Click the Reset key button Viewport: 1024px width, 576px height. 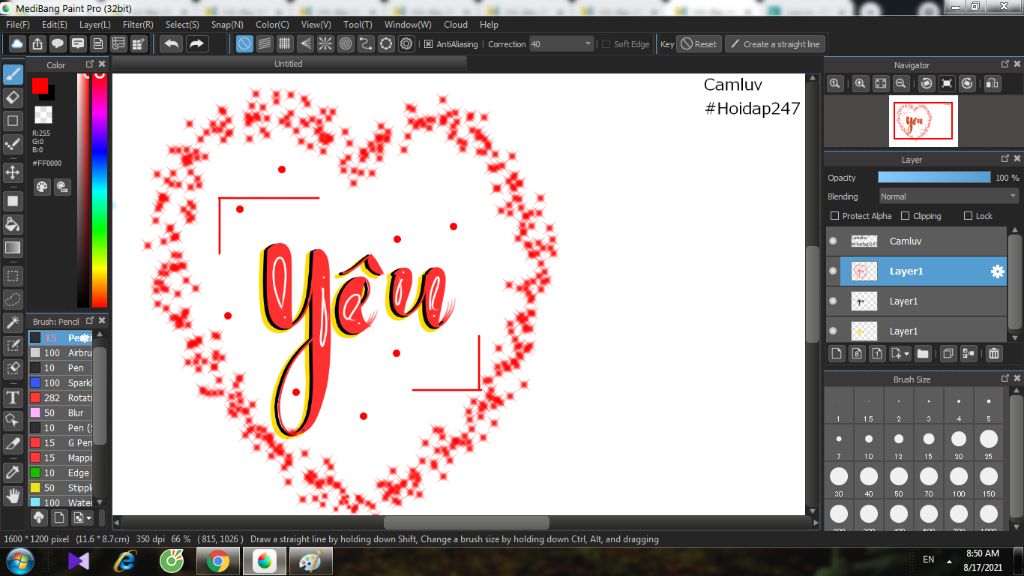[x=699, y=44]
